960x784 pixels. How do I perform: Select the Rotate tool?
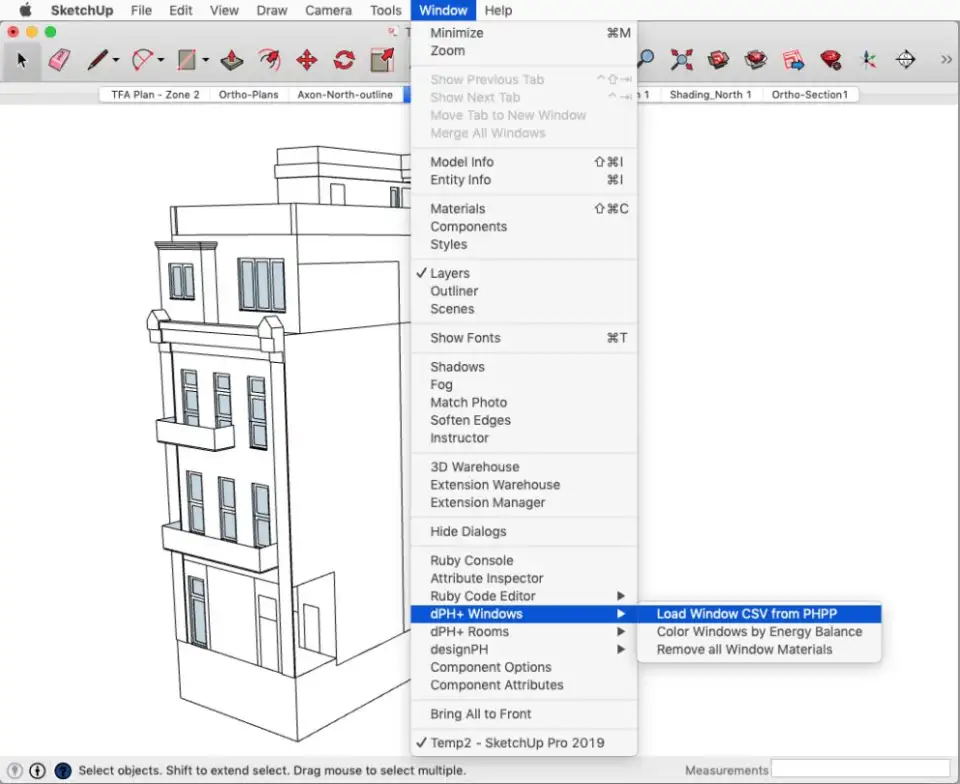pyautogui.click(x=344, y=60)
